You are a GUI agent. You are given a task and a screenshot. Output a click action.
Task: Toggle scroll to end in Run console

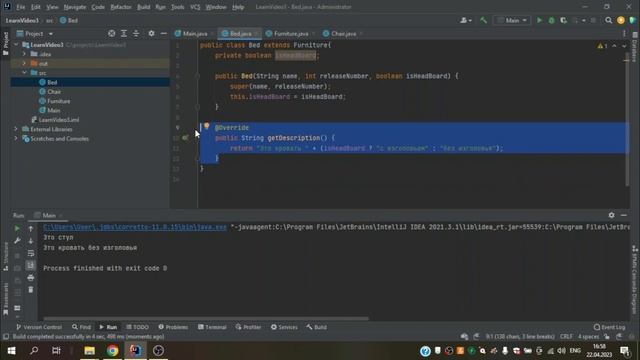(31, 265)
